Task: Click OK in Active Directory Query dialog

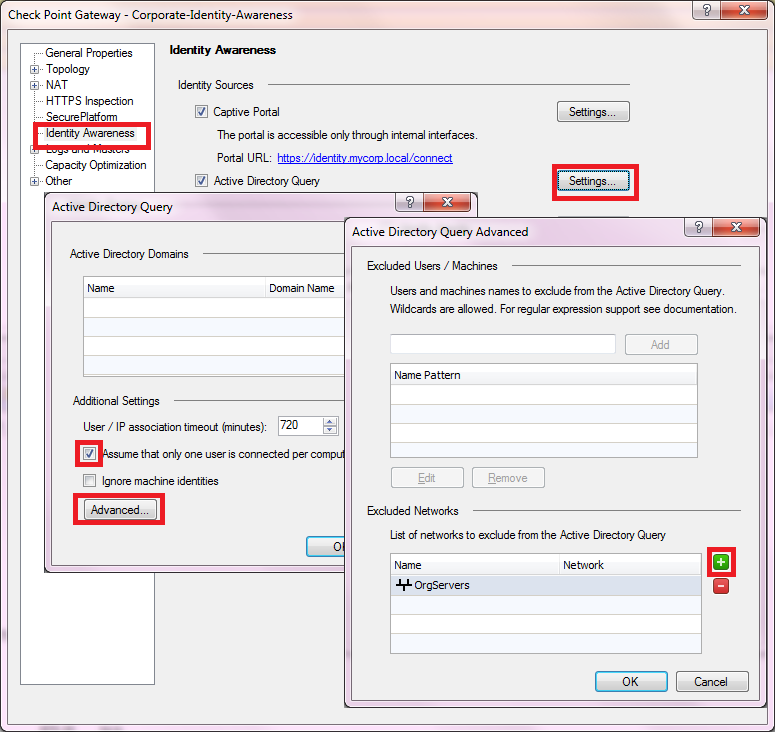Action: point(326,547)
